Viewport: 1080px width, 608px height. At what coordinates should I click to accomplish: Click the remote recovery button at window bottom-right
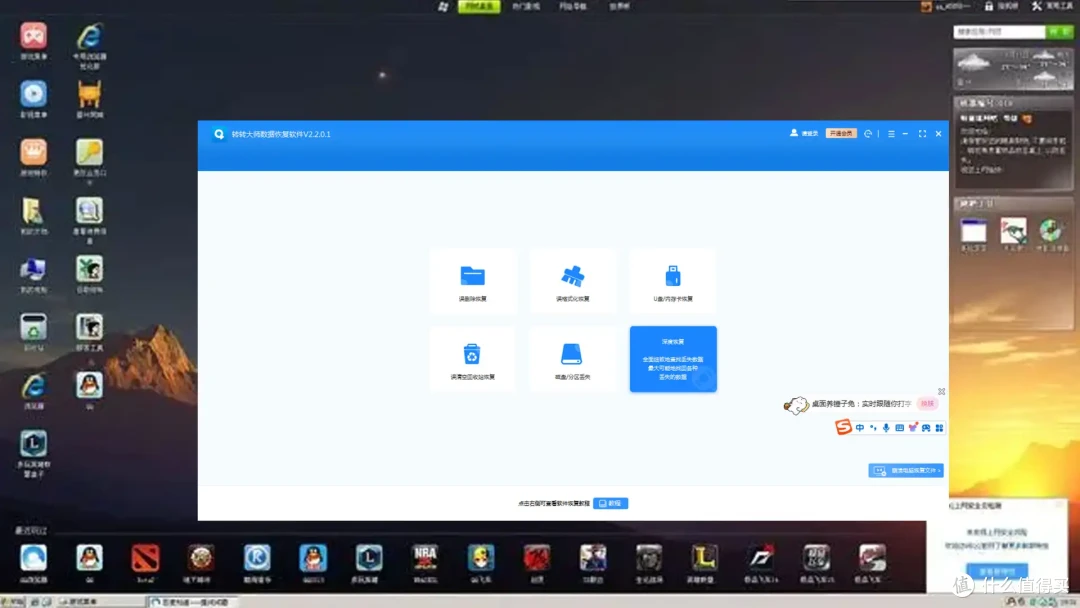click(906, 470)
